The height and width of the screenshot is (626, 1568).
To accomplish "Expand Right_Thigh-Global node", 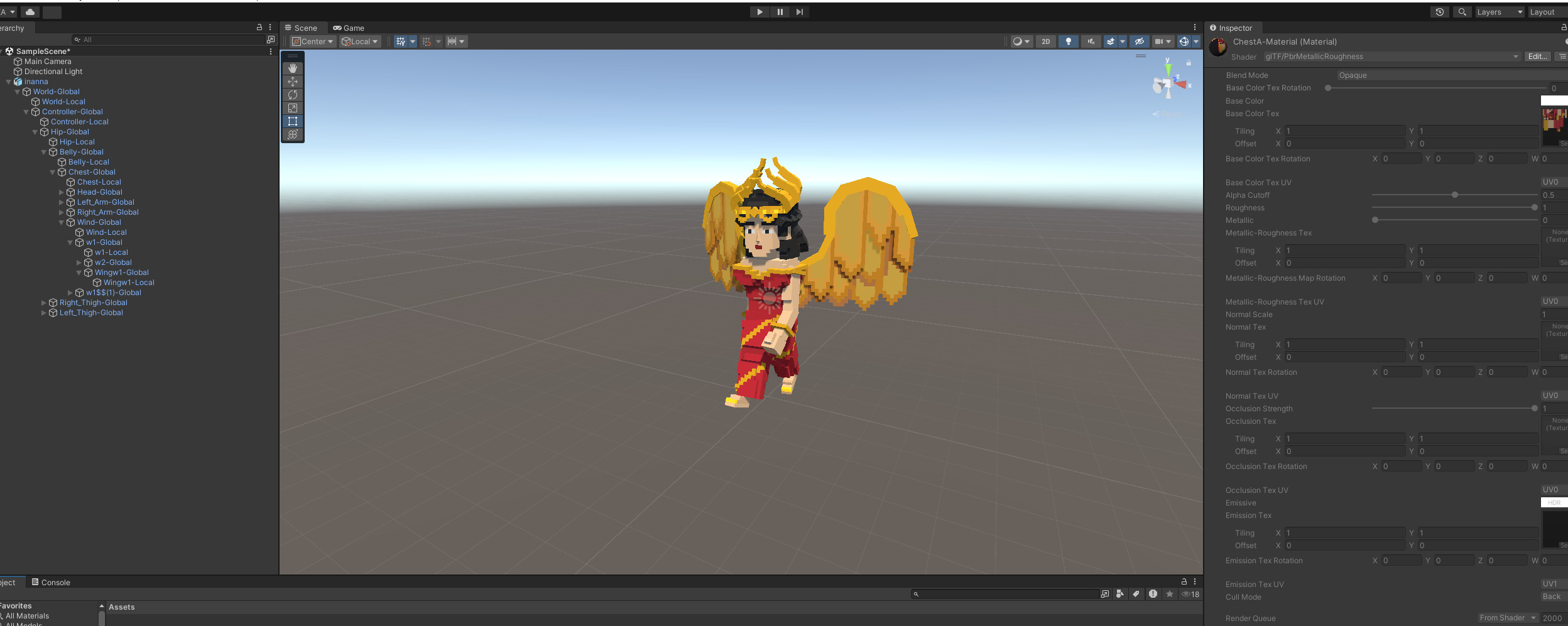I will click(44, 303).
